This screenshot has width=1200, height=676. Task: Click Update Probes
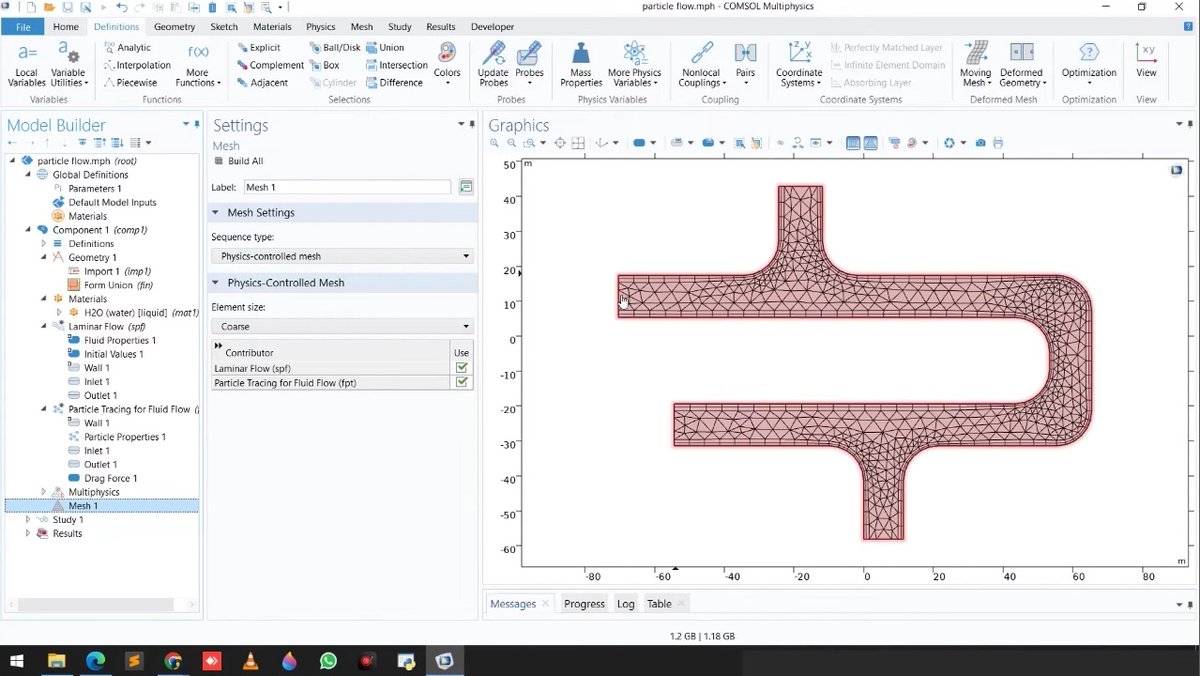coord(493,64)
